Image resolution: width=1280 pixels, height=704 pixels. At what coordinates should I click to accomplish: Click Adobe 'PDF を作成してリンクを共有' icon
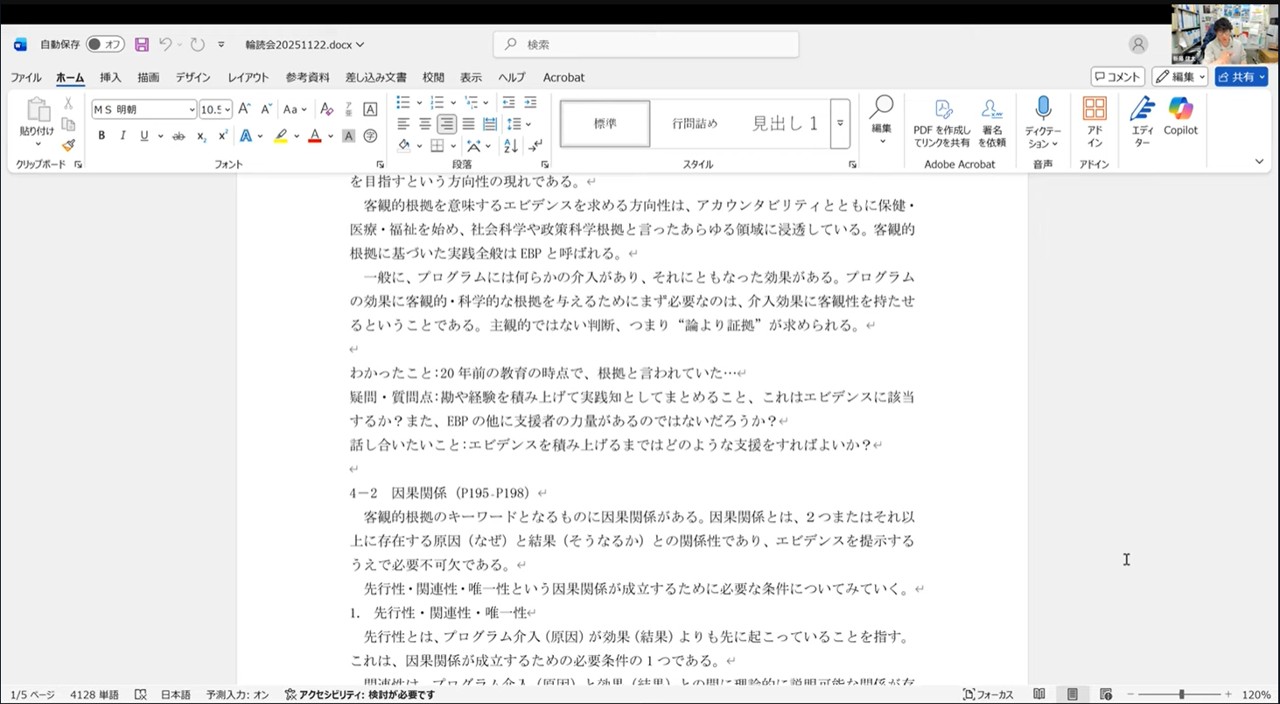(x=941, y=122)
